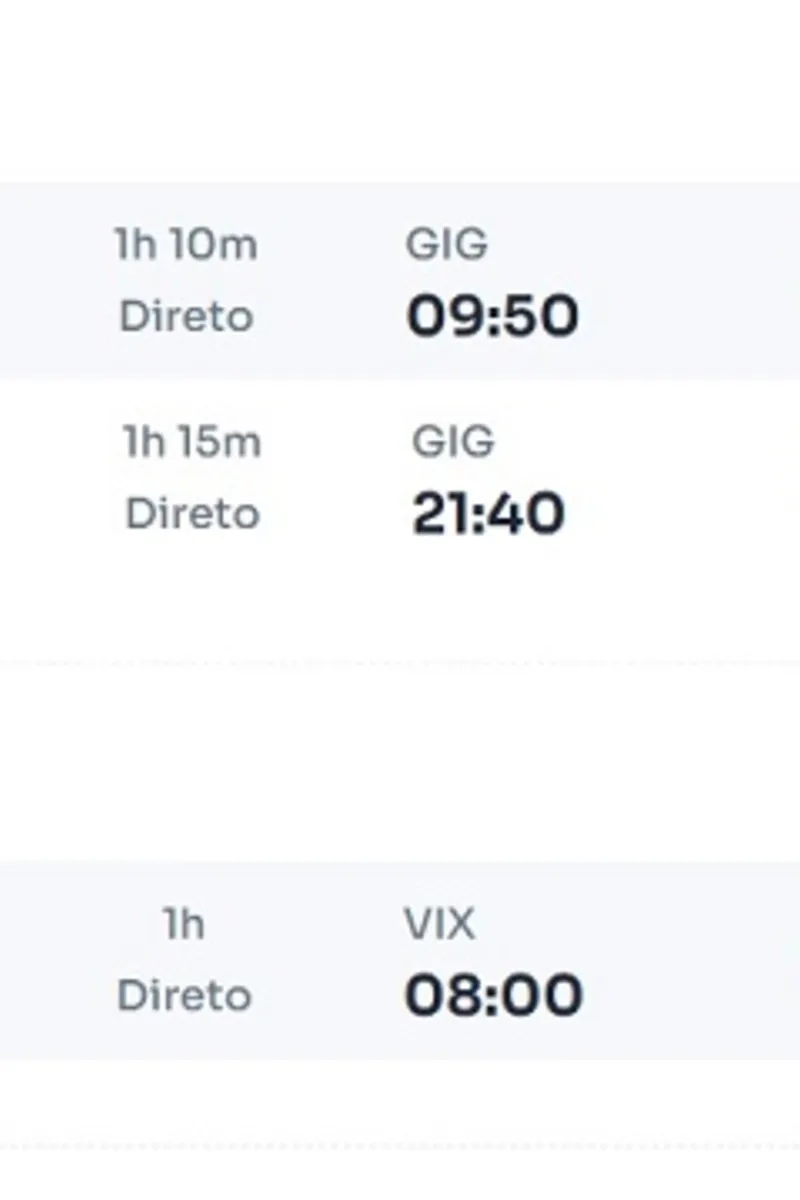Select the Direto label on VIX flight
Screen dimensions: 800x1200
[184, 996]
